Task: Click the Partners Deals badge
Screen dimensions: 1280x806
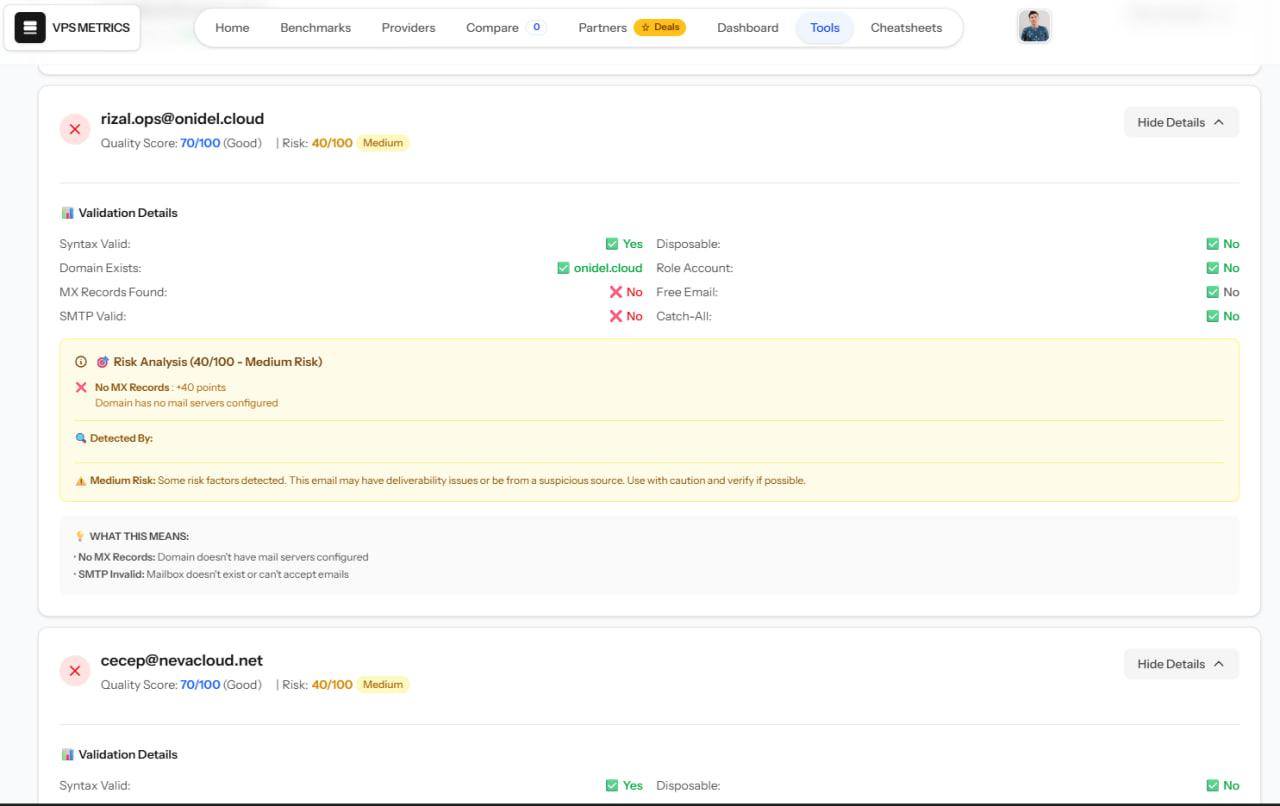Action: pyautogui.click(x=660, y=27)
